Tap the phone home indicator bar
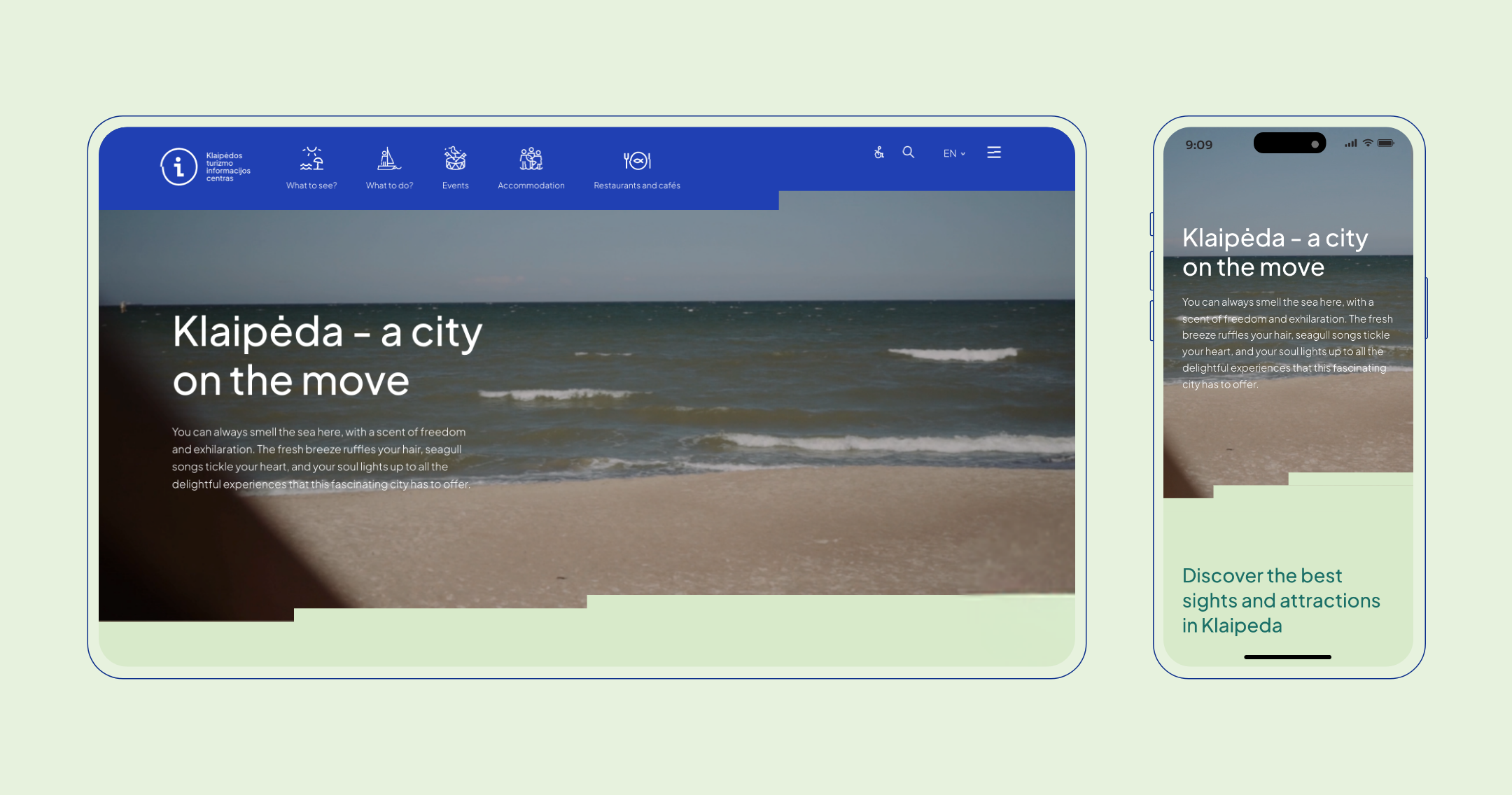The height and width of the screenshot is (795, 1512). (x=1287, y=657)
